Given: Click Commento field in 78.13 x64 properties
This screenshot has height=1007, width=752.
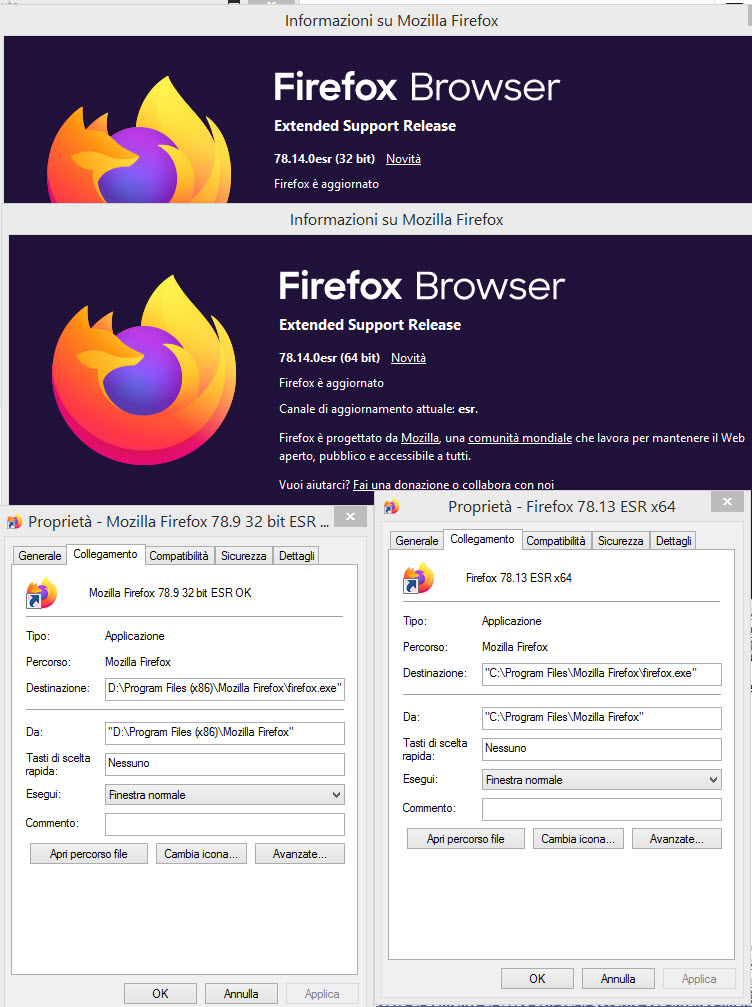Looking at the screenshot, I should (x=602, y=809).
